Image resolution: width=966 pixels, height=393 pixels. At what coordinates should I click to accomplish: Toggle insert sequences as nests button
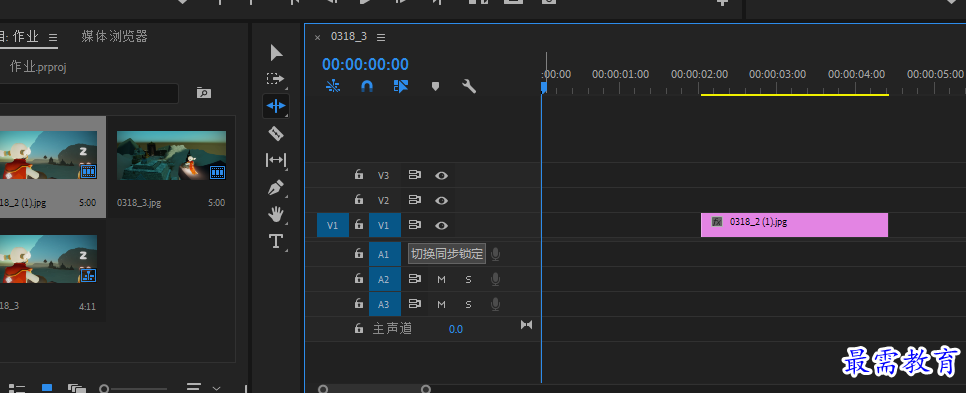pyautogui.click(x=333, y=86)
